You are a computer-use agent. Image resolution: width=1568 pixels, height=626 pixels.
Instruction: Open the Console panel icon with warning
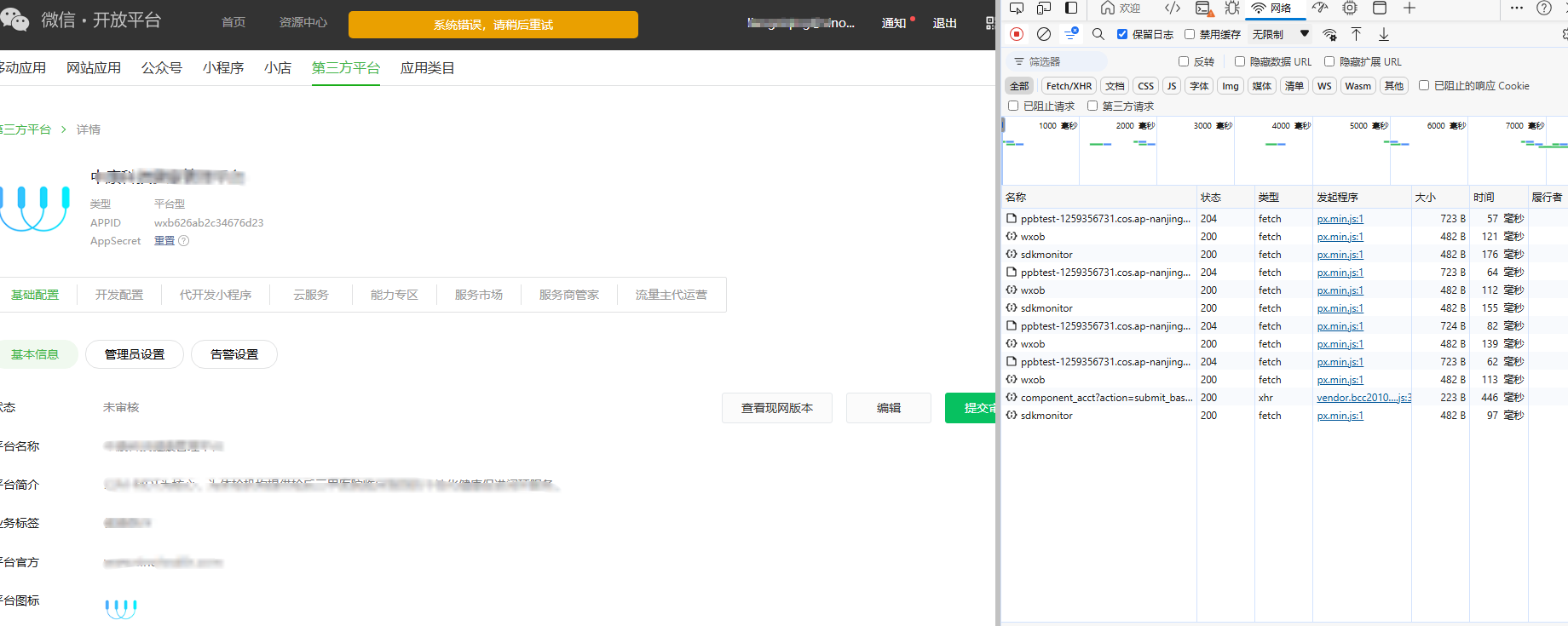[x=1203, y=9]
